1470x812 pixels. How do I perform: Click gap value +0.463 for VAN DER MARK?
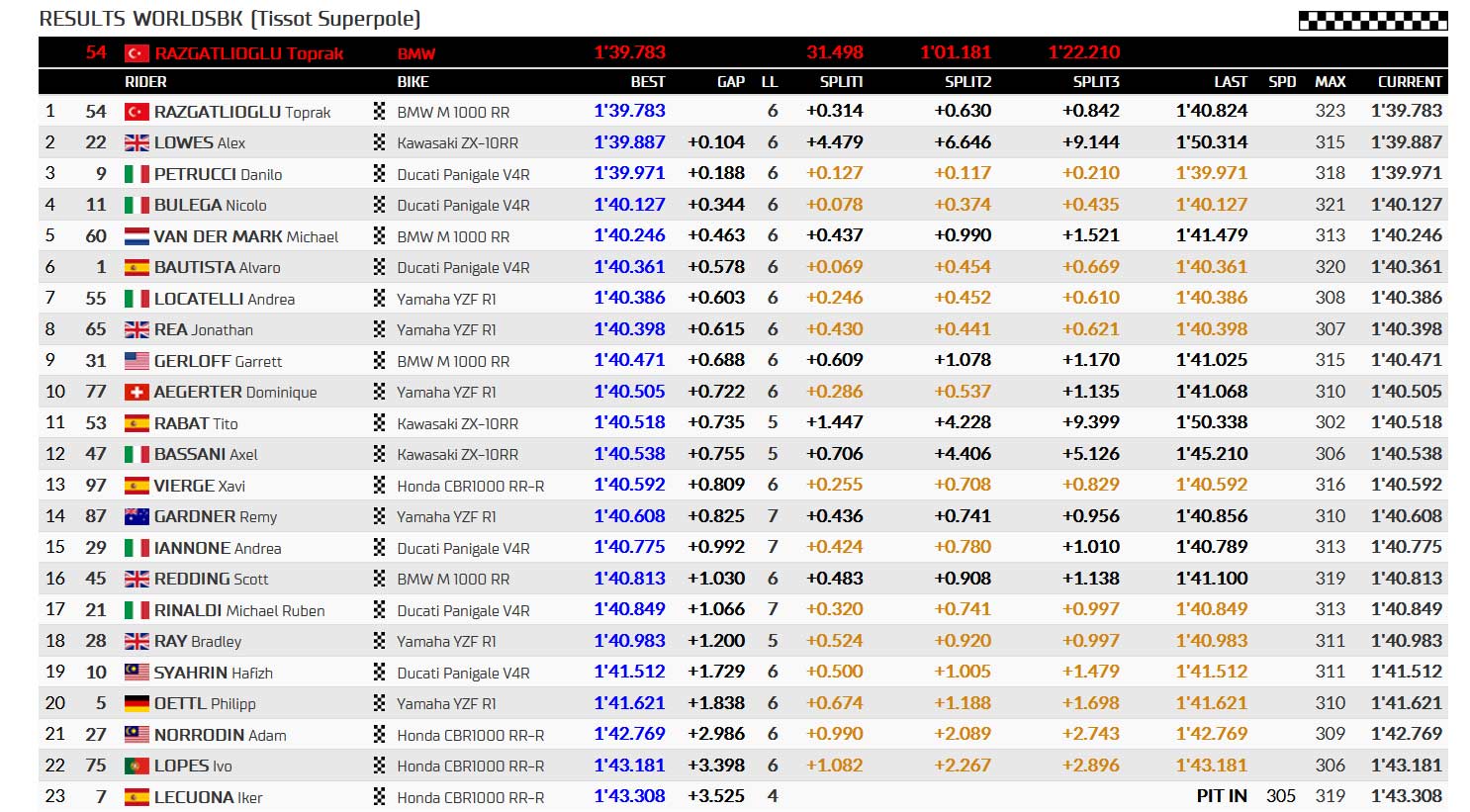(x=716, y=235)
